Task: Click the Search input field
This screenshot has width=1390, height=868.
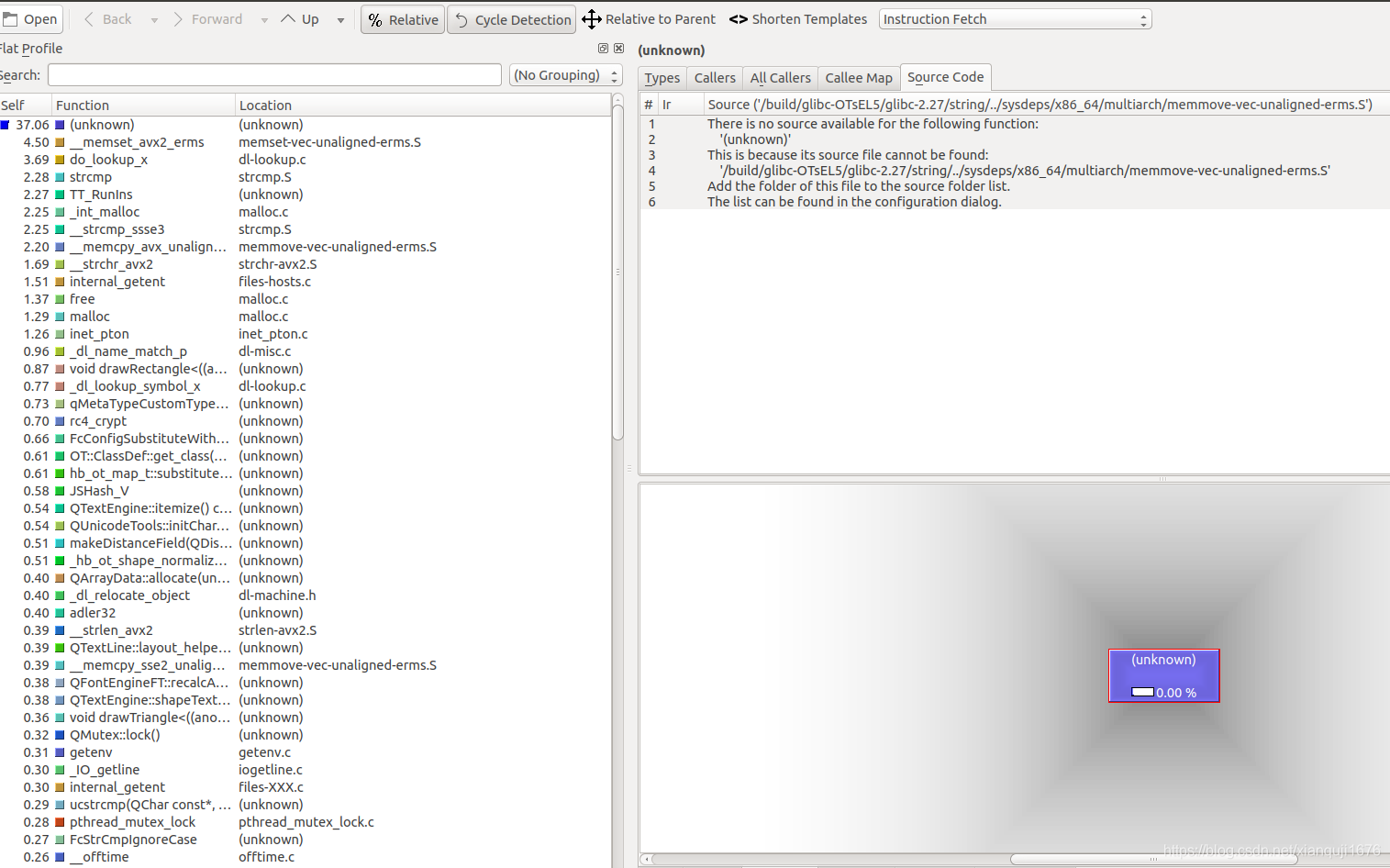Action: [274, 75]
